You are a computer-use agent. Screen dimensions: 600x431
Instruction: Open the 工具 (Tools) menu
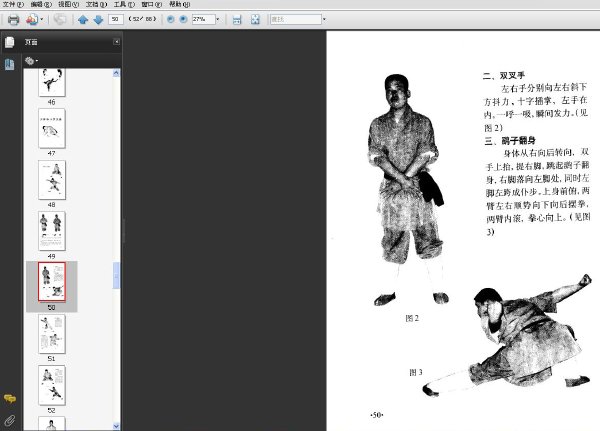click(124, 4)
